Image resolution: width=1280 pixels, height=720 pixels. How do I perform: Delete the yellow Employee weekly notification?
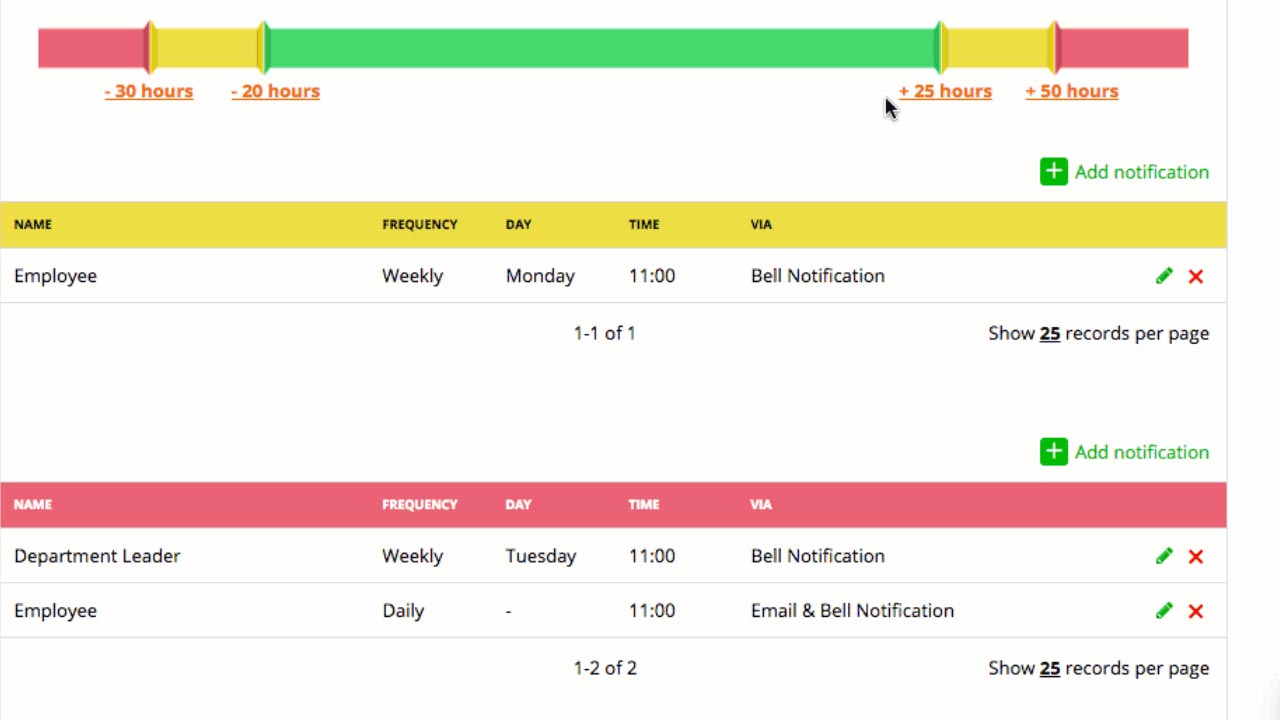click(x=1196, y=276)
